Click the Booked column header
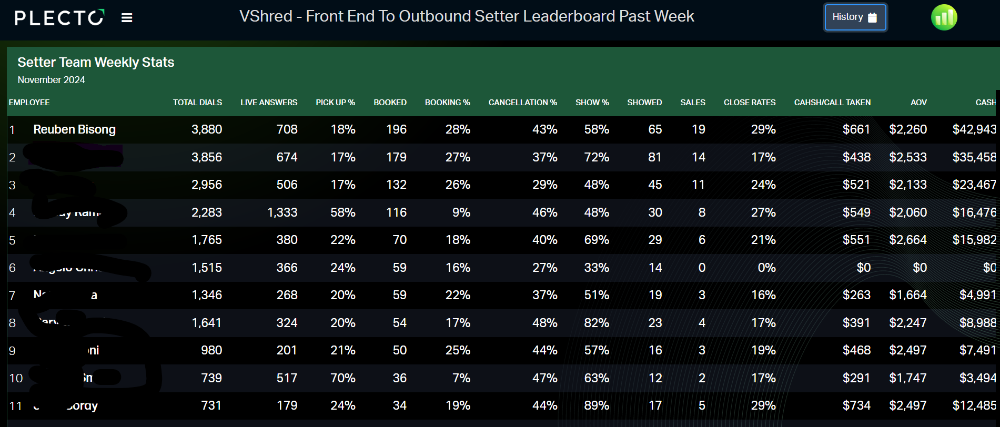 tap(390, 102)
